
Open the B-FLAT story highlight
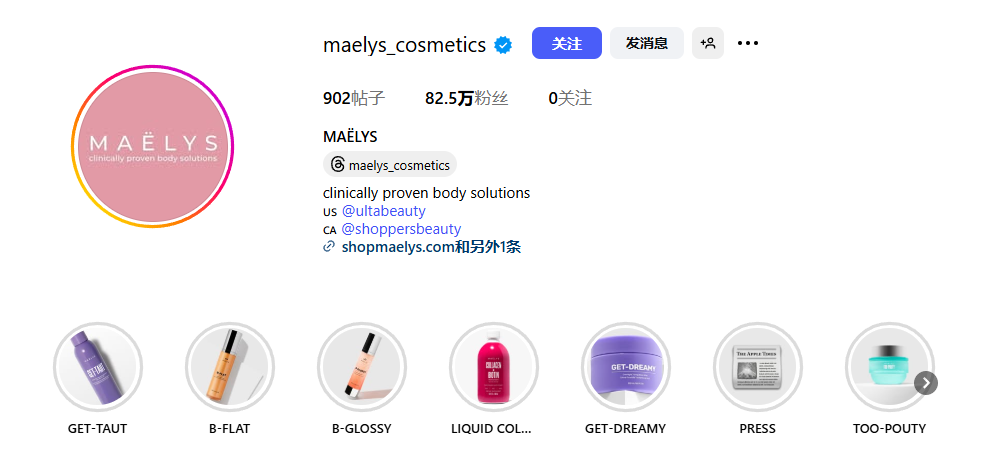click(229, 366)
